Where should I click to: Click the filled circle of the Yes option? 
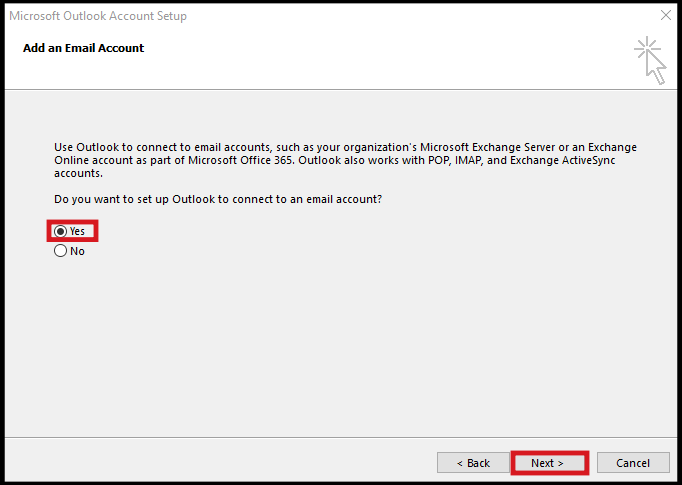point(60,231)
